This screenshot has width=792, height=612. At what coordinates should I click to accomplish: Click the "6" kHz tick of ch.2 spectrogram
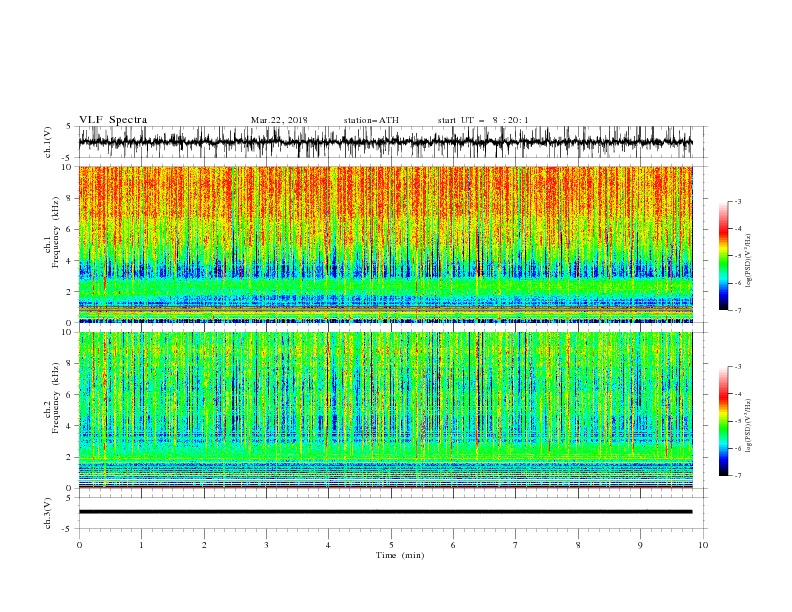coord(69,394)
